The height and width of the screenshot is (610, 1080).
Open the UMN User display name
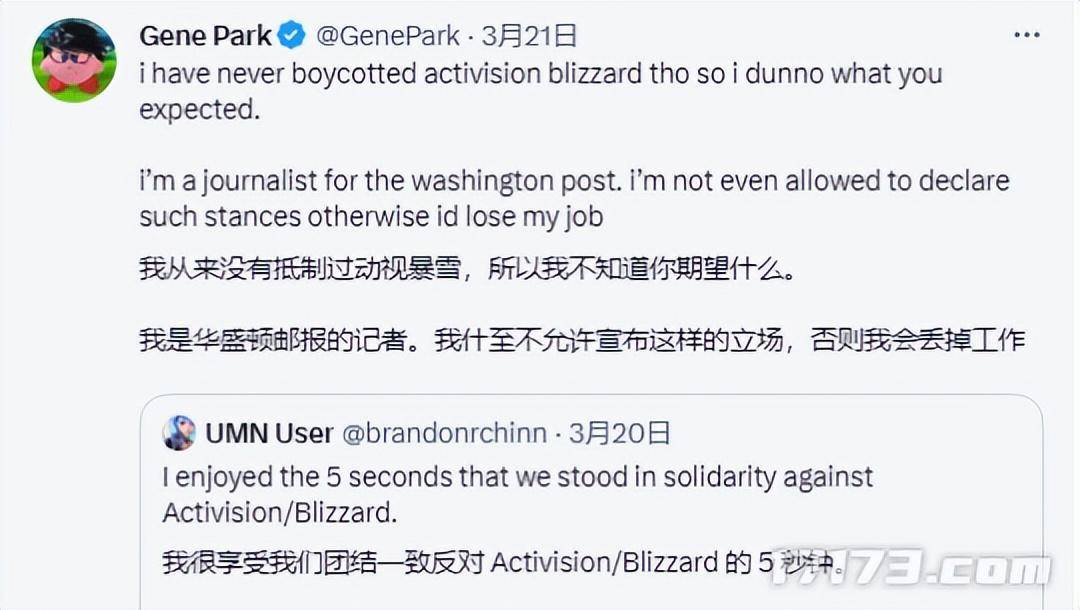point(268,433)
